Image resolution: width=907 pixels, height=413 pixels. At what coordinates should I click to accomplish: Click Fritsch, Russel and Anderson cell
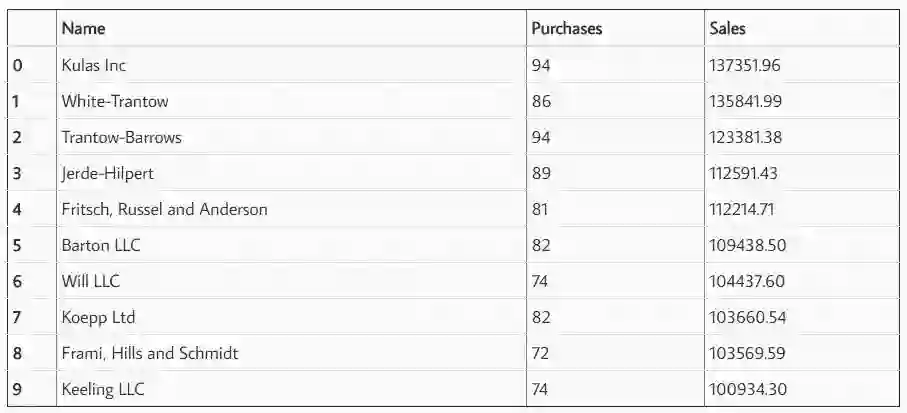pyautogui.click(x=164, y=209)
